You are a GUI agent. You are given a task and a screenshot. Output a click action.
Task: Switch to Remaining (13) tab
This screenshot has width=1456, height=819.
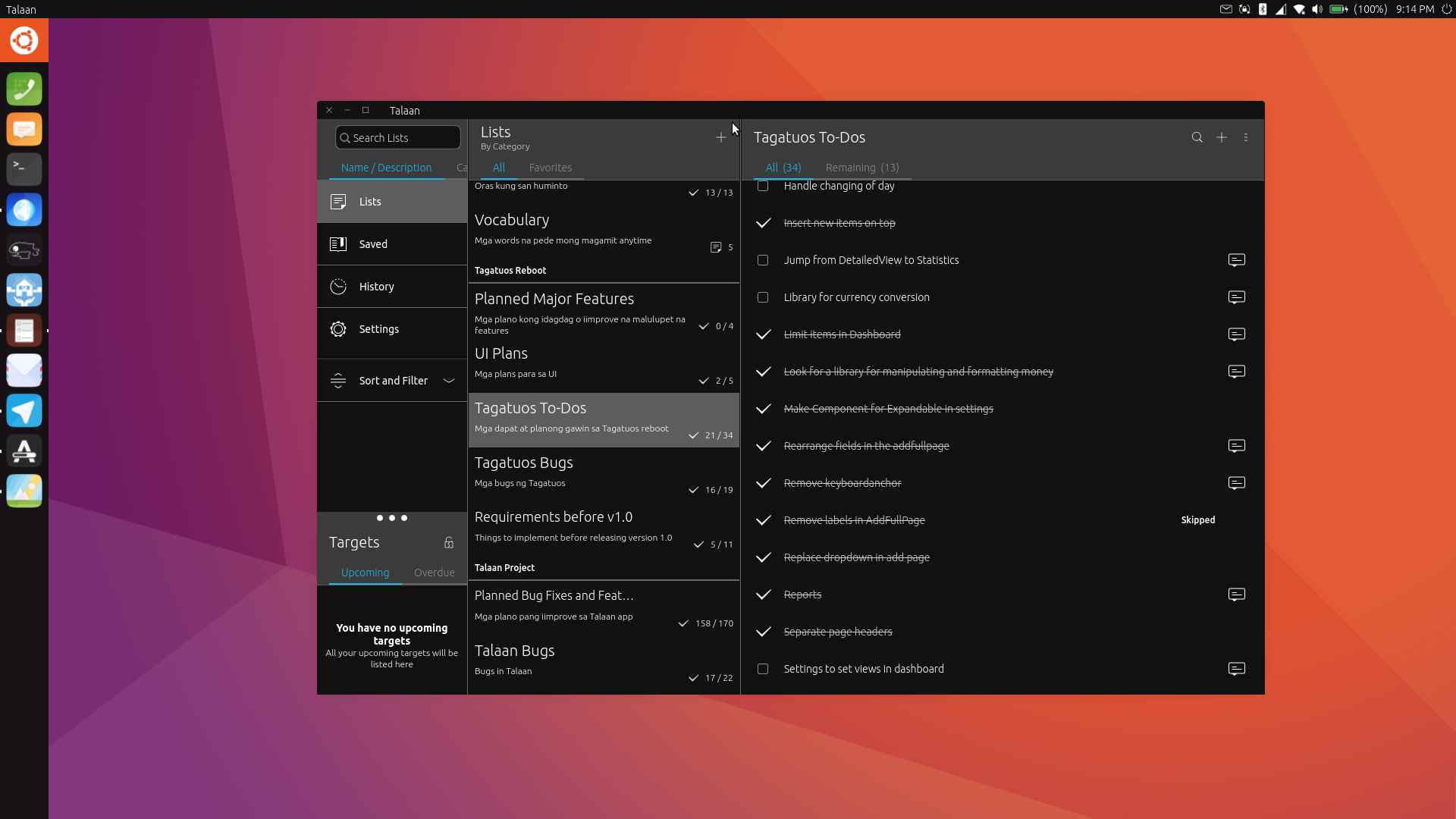[x=862, y=168]
